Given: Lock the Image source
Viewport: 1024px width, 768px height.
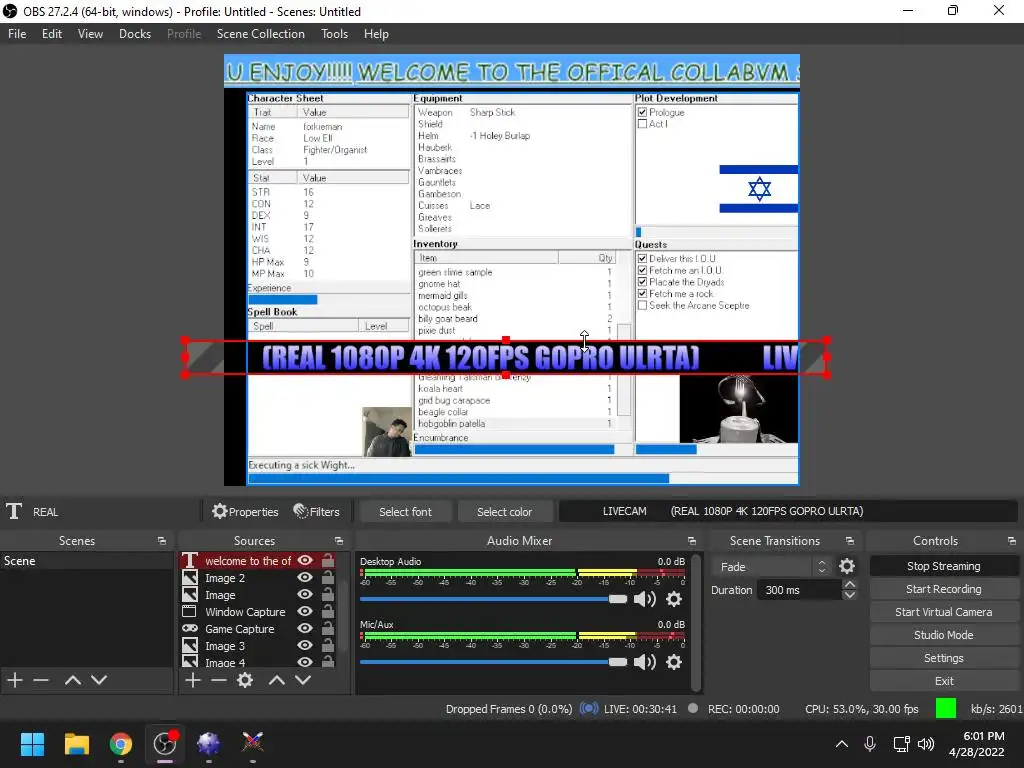Looking at the screenshot, I should [x=328, y=594].
